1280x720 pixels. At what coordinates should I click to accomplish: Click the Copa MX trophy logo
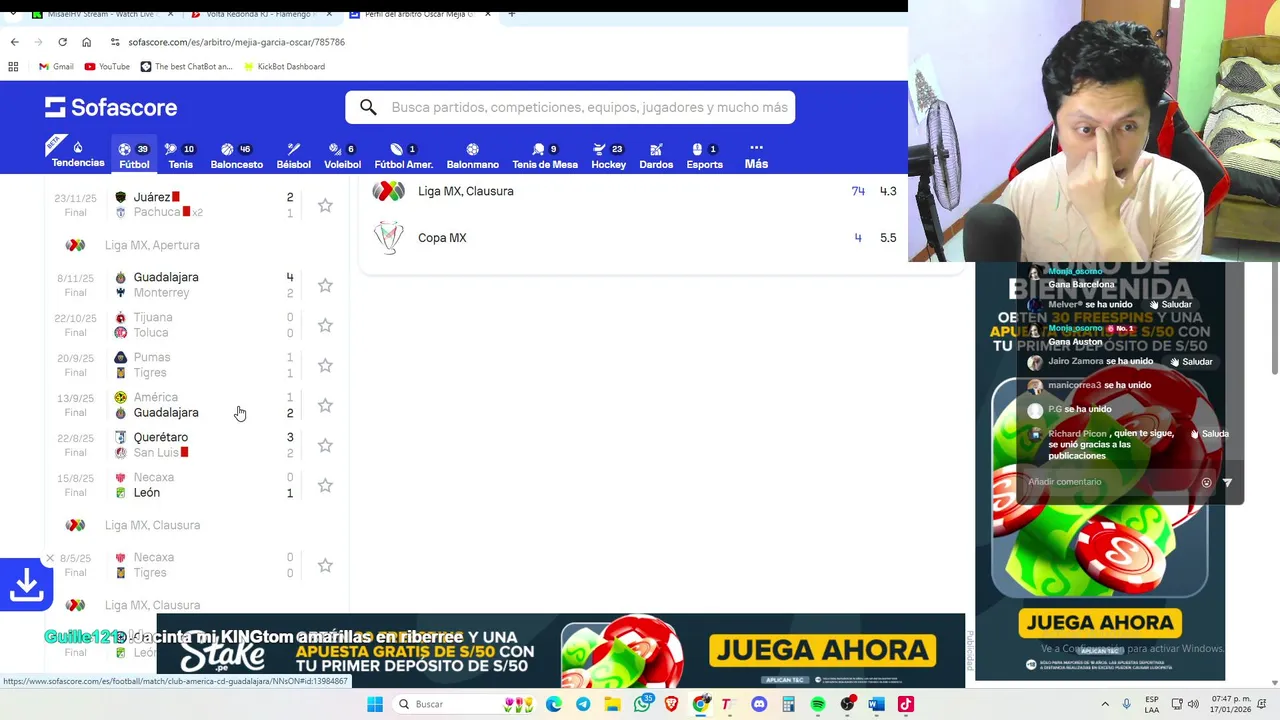click(x=388, y=238)
